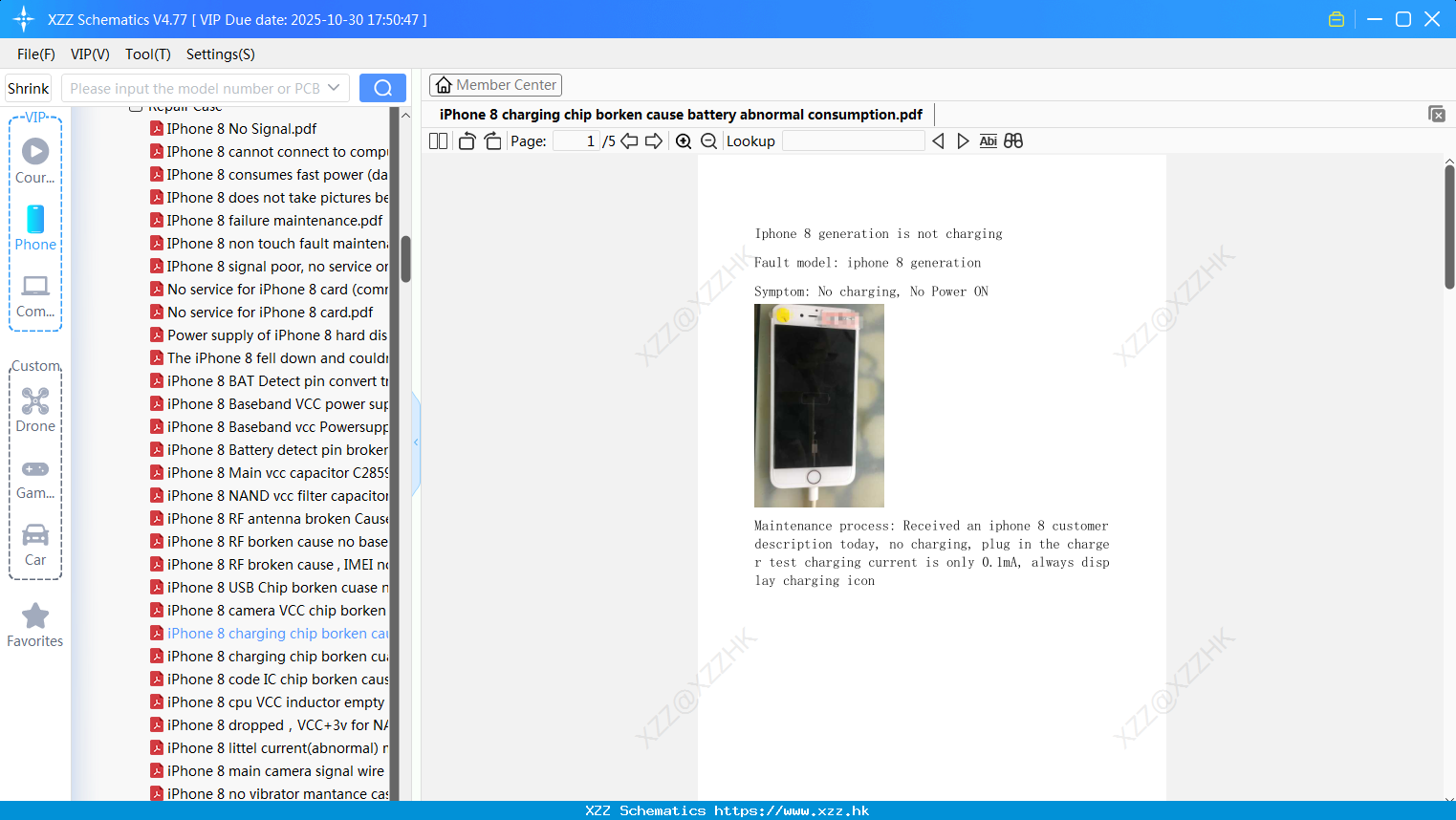Open iPhone 8 RF antenna broken file
The image size is (1456, 820).
269,519
